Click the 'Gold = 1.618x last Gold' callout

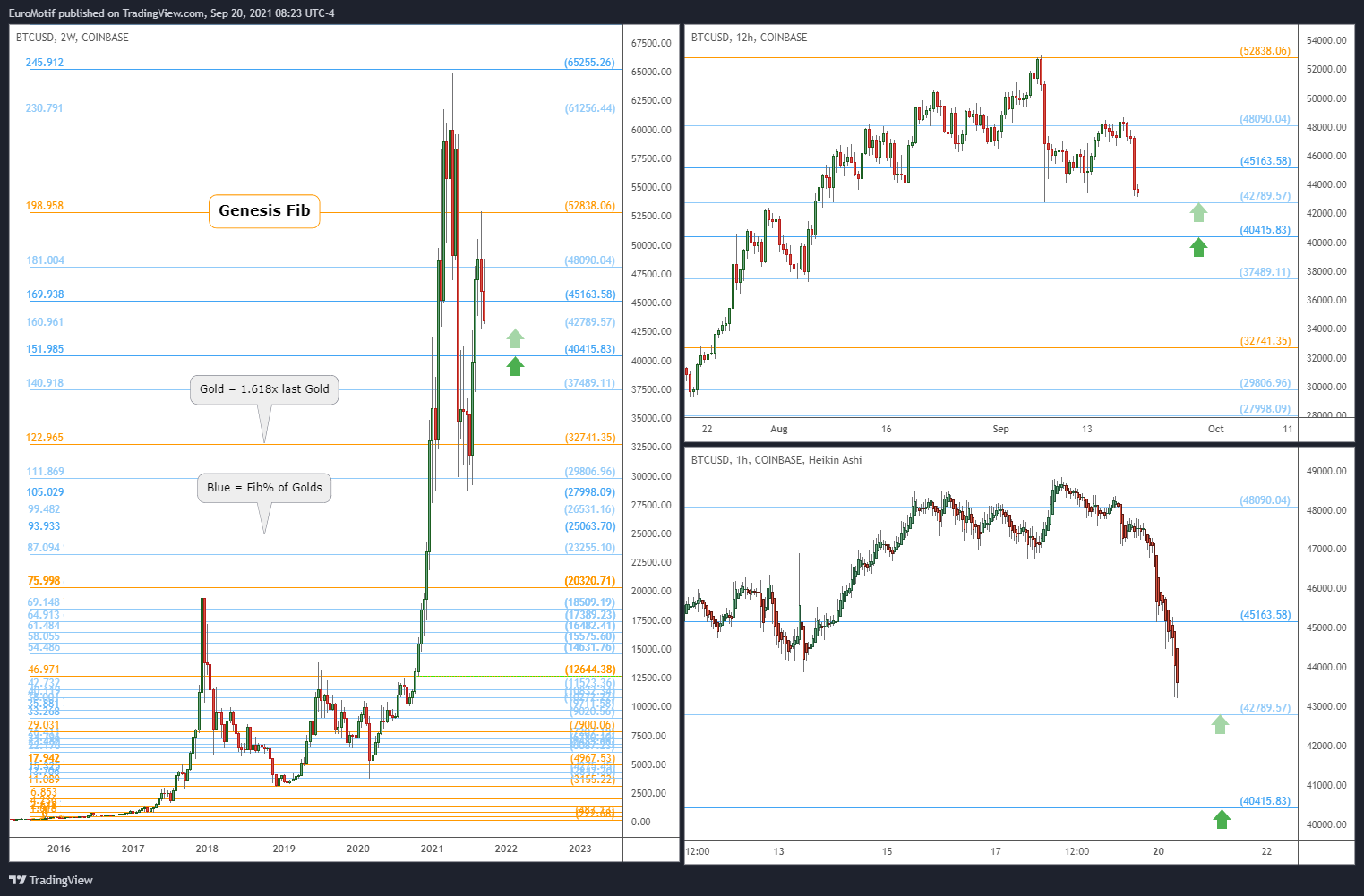[264, 389]
